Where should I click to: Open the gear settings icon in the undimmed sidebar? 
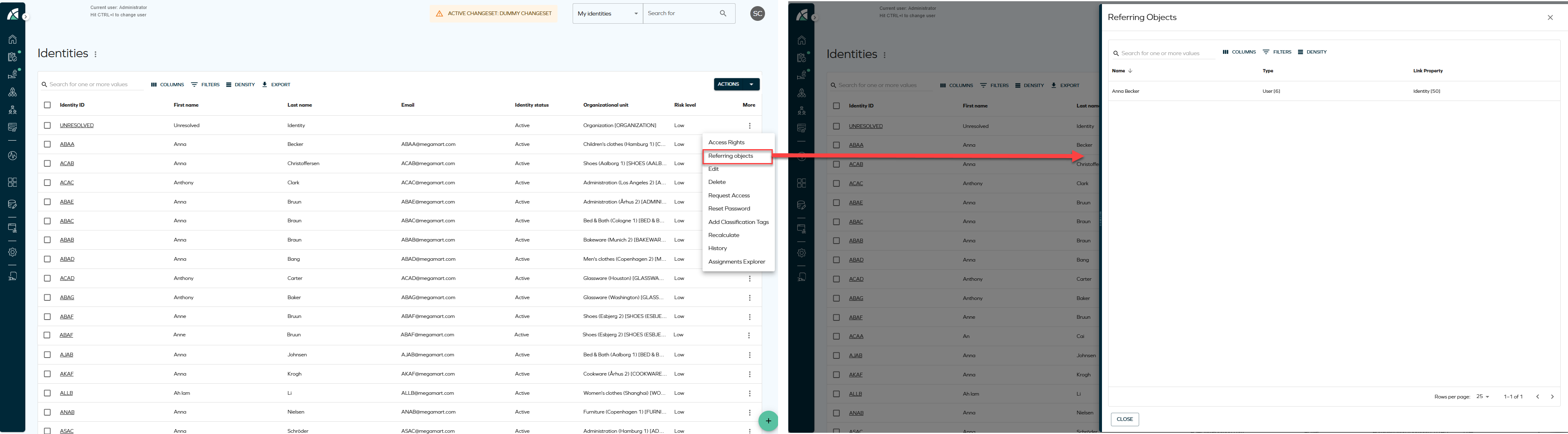coord(12,252)
